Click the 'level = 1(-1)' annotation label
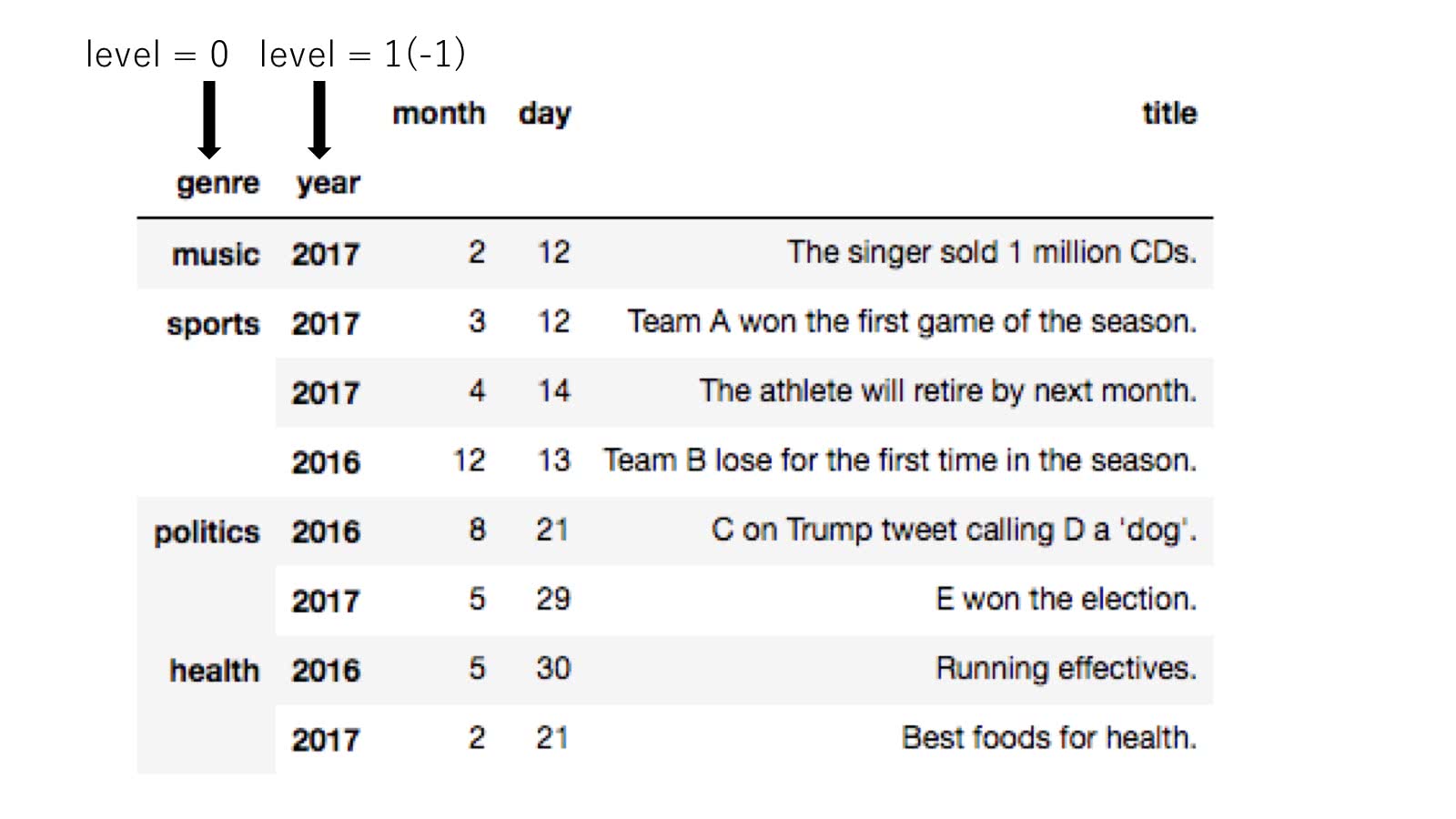This screenshot has width=1456, height=819. [362, 55]
